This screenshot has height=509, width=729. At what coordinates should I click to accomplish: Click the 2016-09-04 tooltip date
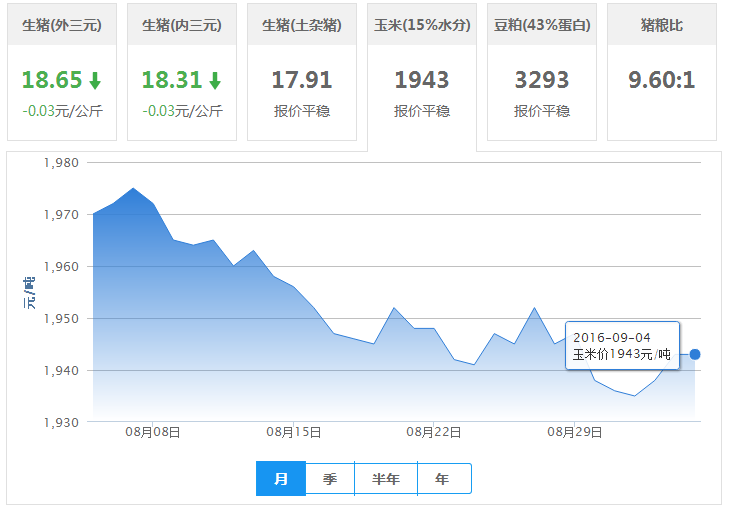tap(612, 337)
